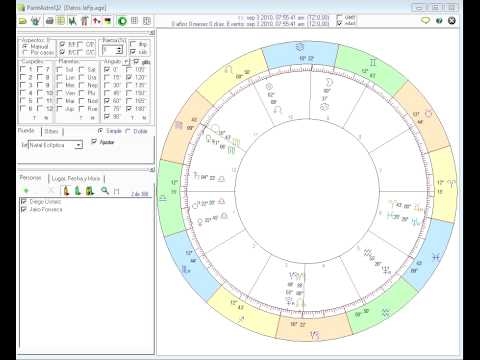480x360 pixels.
Task: Click the red figure toolbar icon
Action: tap(84, 21)
